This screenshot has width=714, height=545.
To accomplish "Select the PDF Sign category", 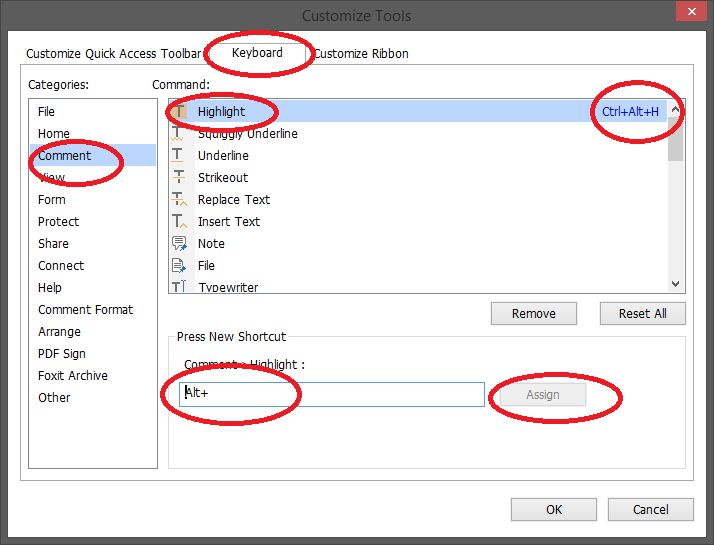I will 92,354.
